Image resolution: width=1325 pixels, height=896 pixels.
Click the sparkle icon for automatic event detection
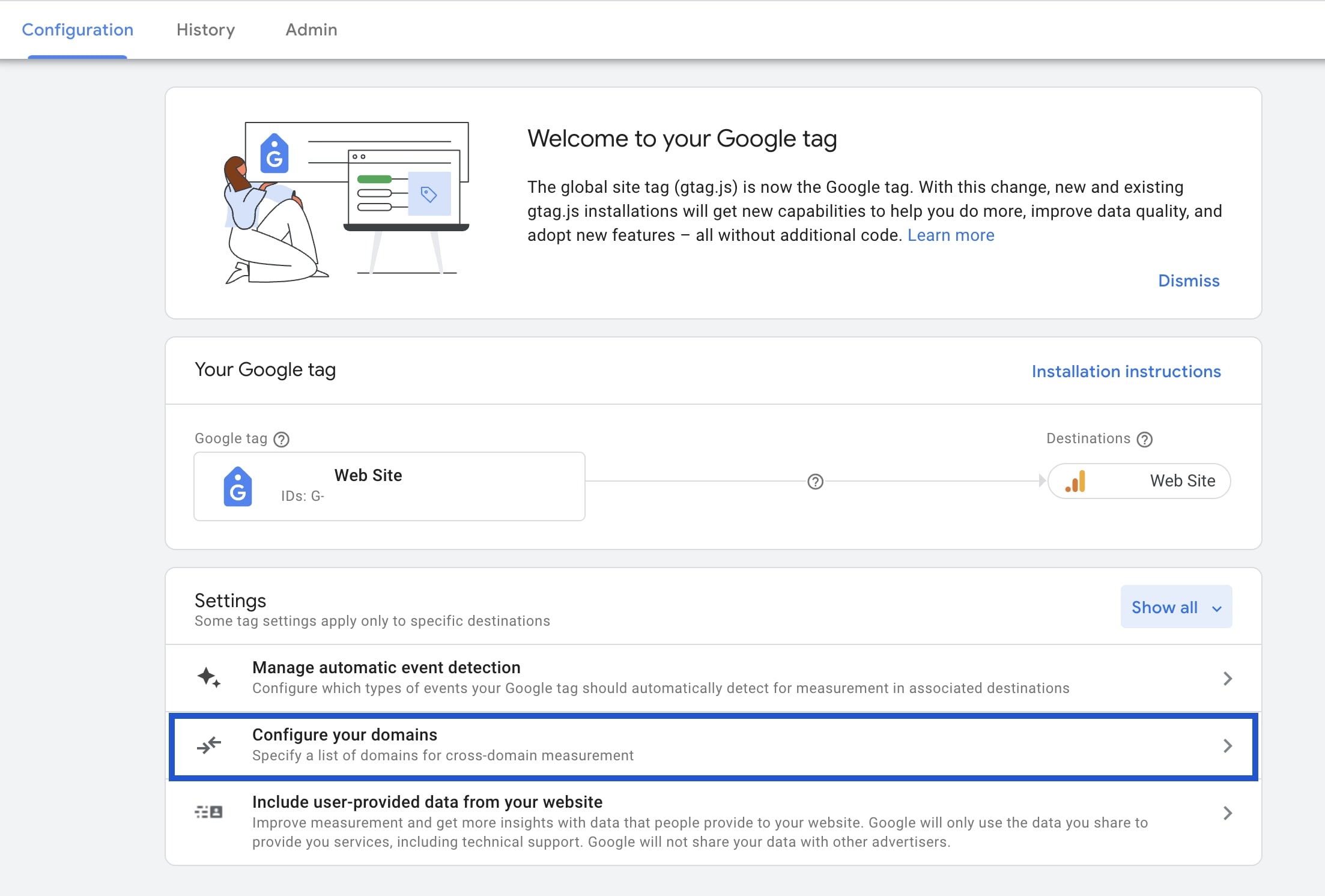tap(209, 677)
